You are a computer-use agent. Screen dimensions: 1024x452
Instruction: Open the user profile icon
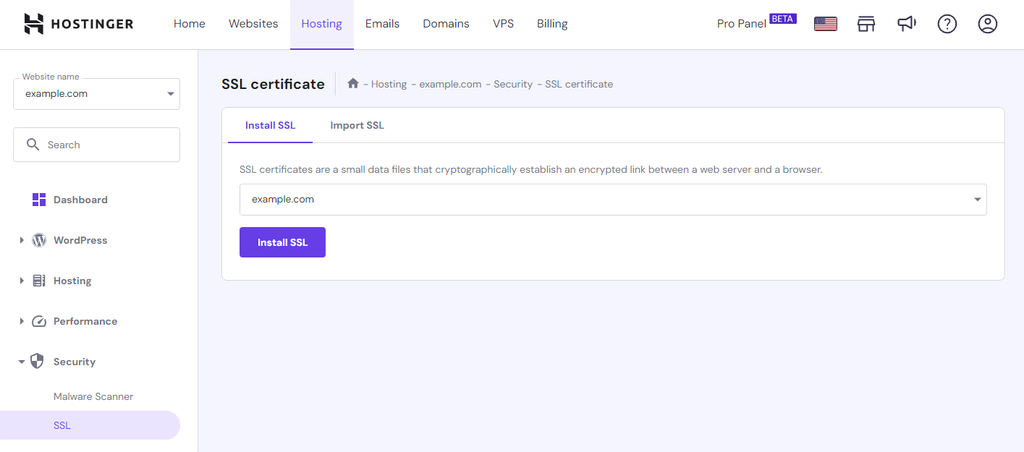click(987, 24)
